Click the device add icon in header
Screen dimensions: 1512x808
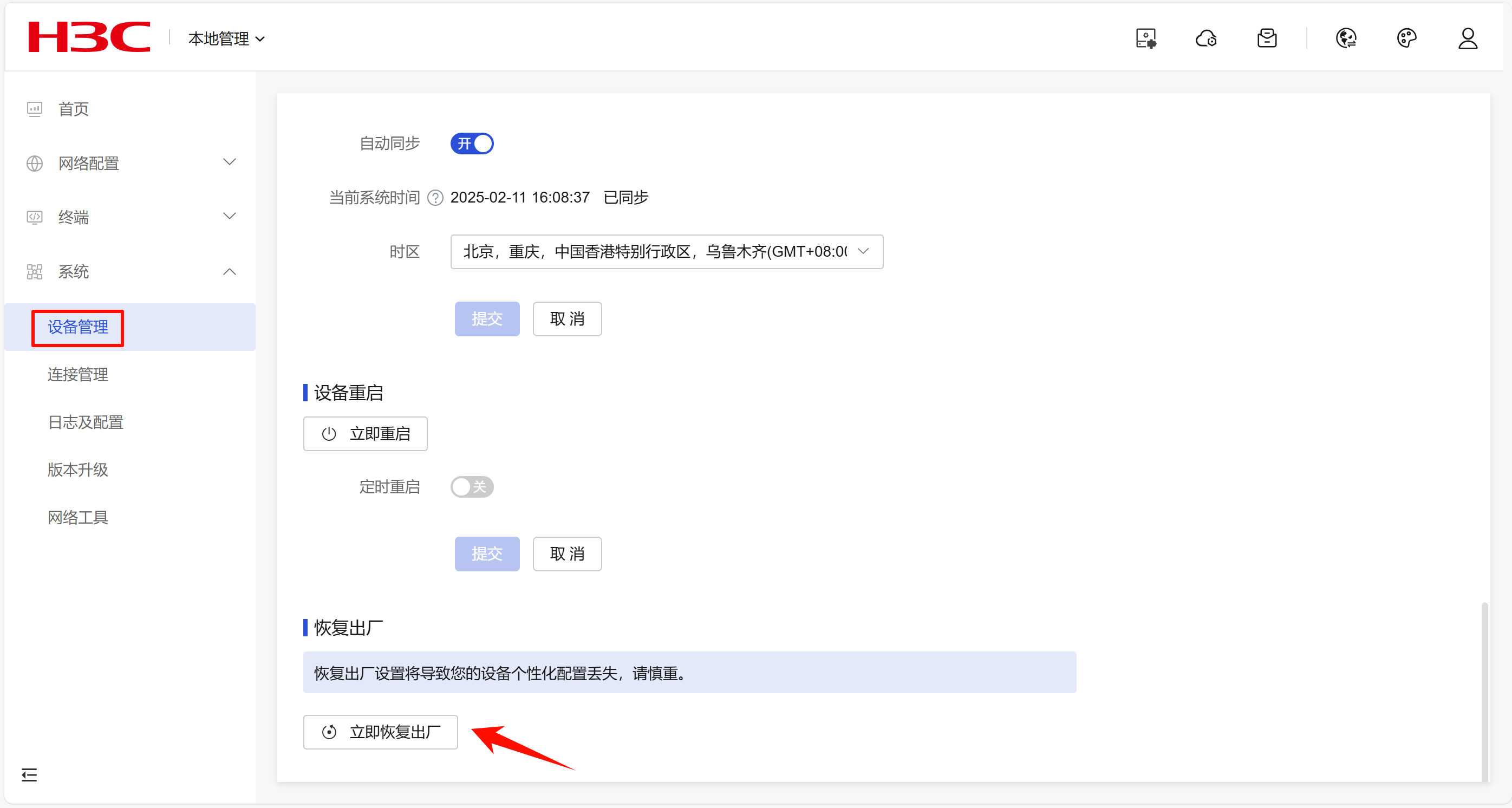pos(1145,39)
